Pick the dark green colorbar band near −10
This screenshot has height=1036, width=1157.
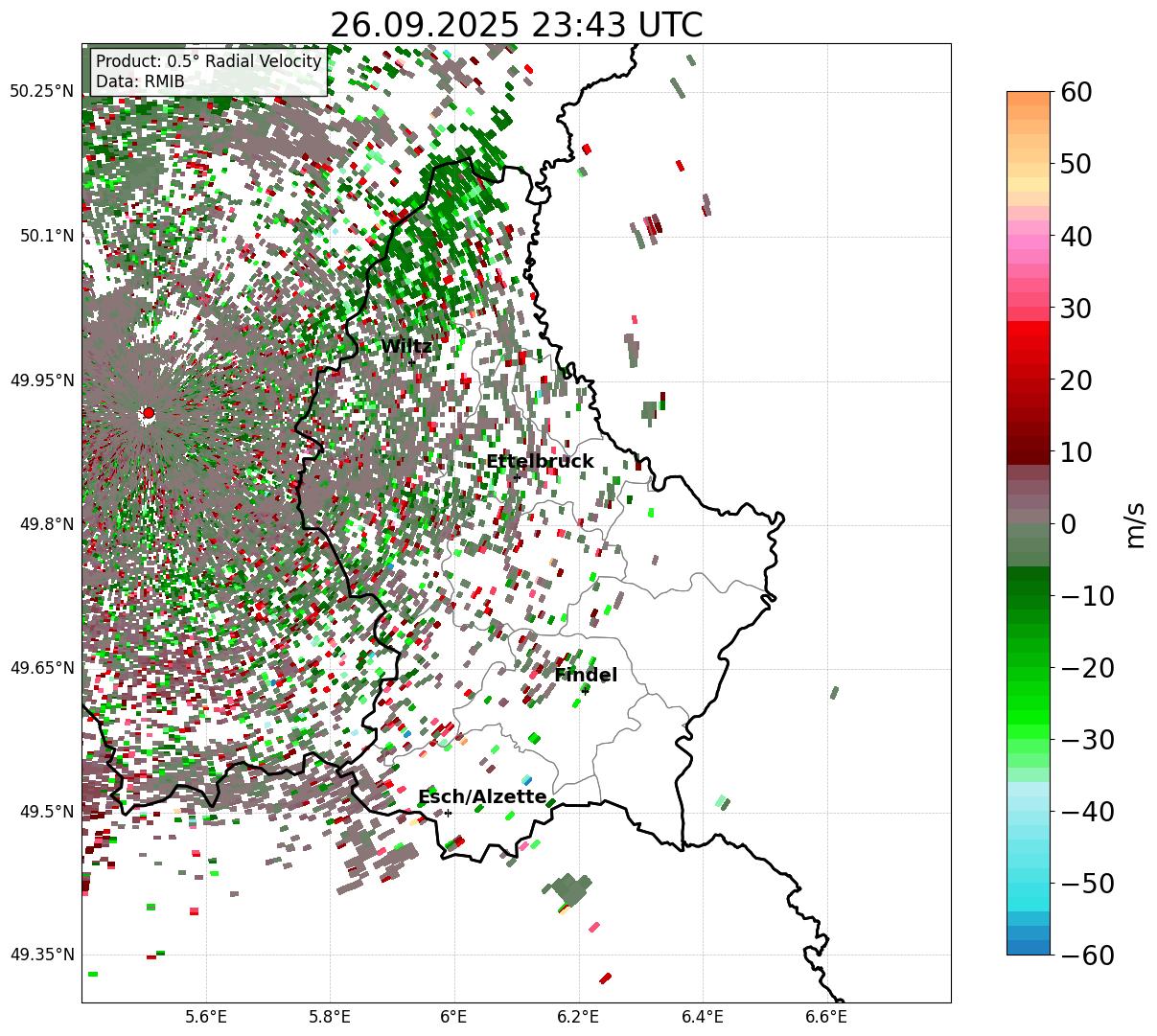tap(1029, 596)
